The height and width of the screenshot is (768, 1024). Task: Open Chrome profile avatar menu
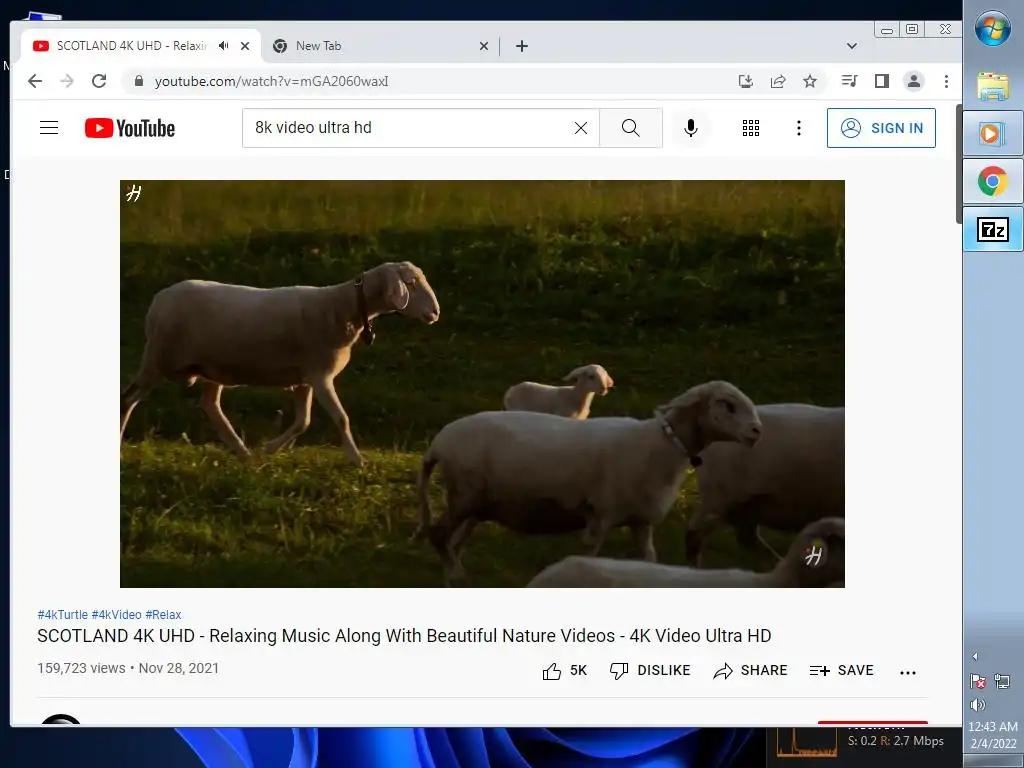[x=914, y=81]
